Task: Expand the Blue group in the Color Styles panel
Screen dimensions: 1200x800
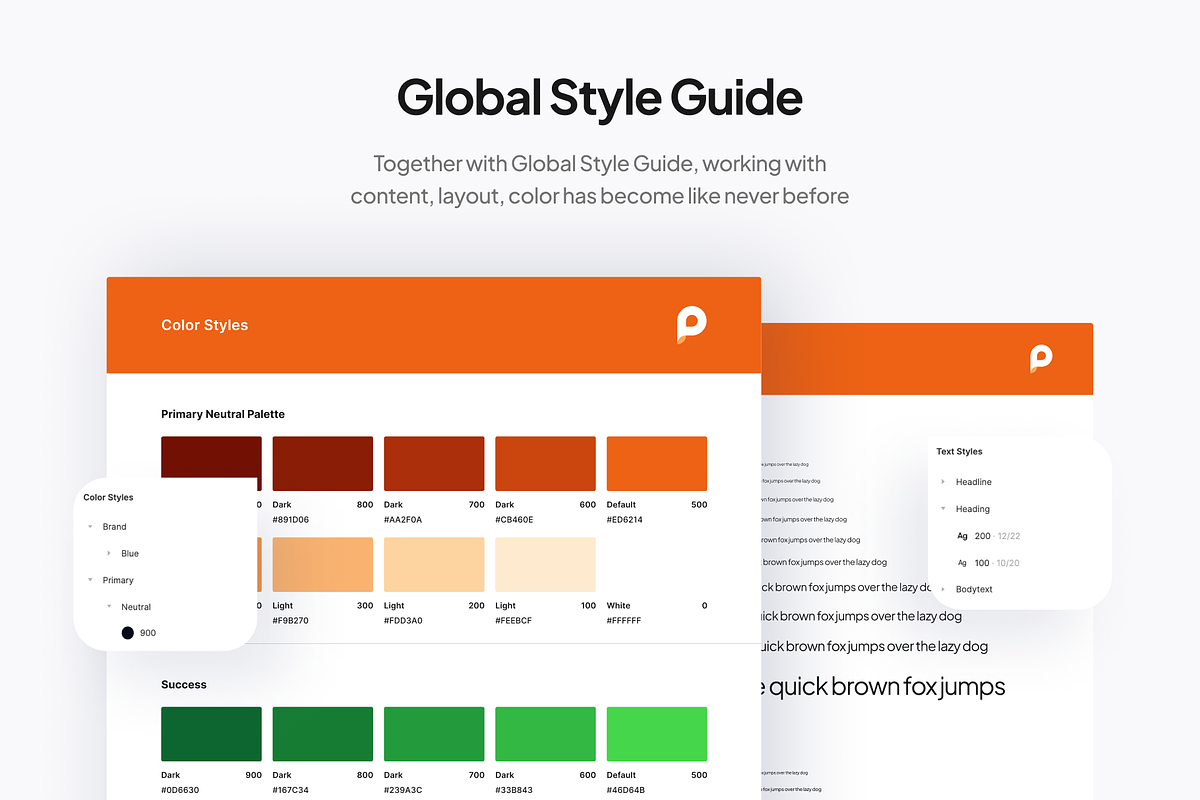Action: [109, 553]
